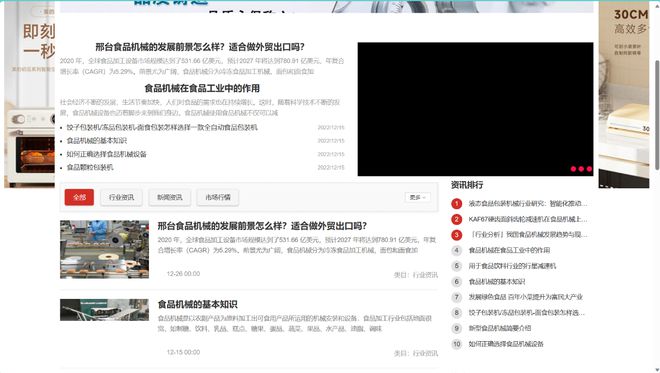
Task: Open centered headline 食品机械在食品工业中的作用
Action: 202,88
